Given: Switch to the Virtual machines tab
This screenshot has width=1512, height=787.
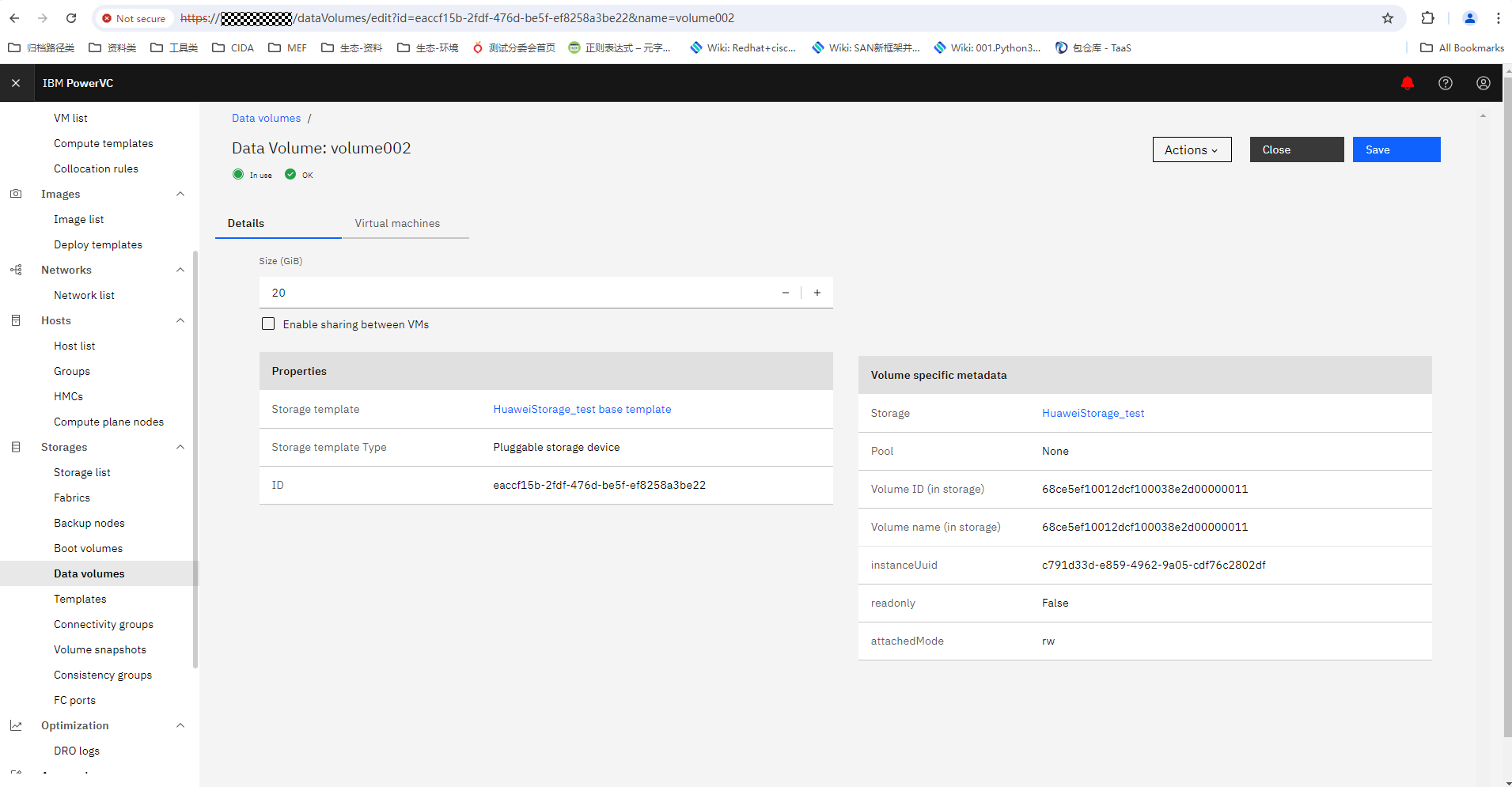Looking at the screenshot, I should coord(405,223).
